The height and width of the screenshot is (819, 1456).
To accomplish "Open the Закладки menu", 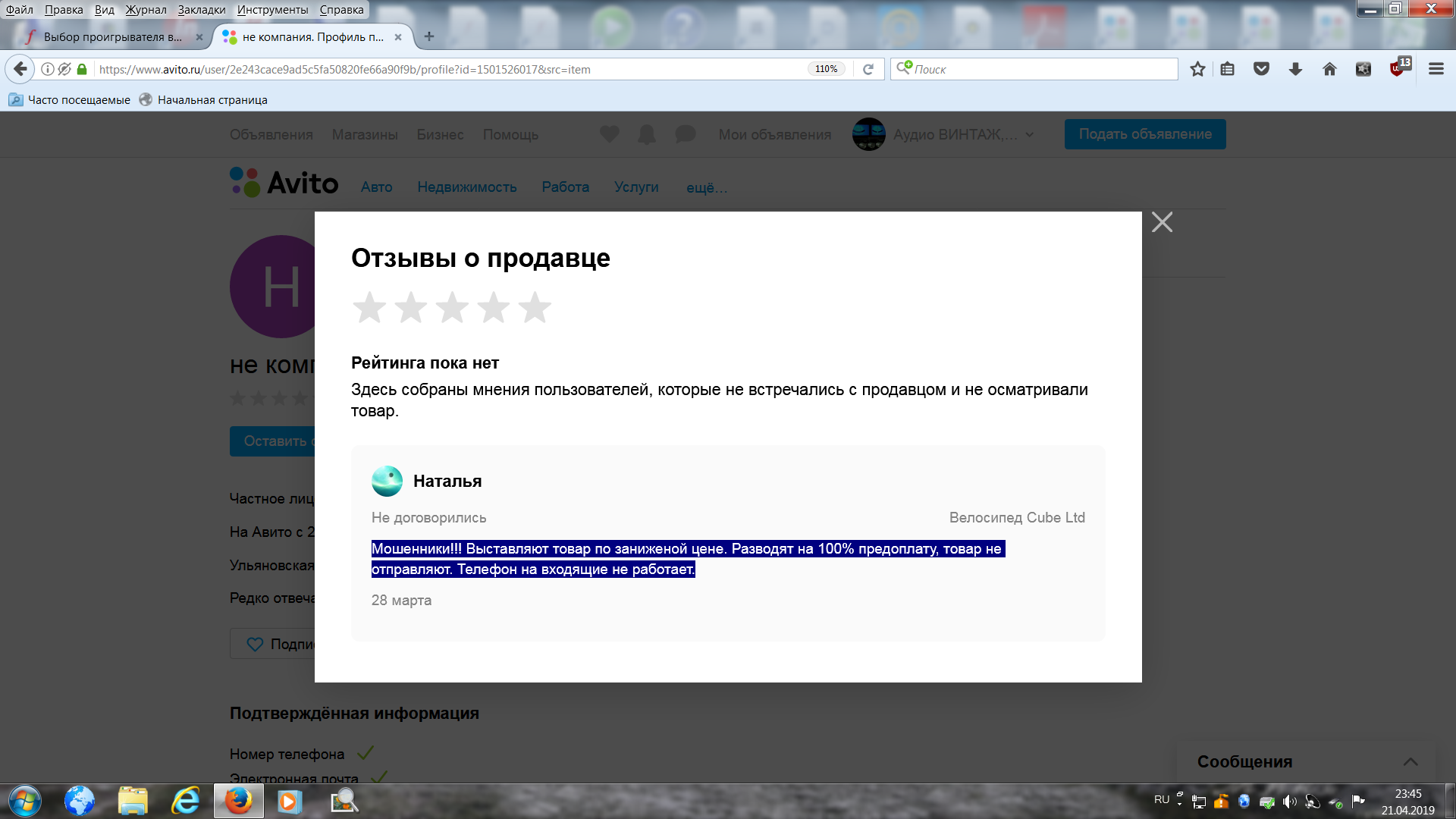I will (201, 10).
